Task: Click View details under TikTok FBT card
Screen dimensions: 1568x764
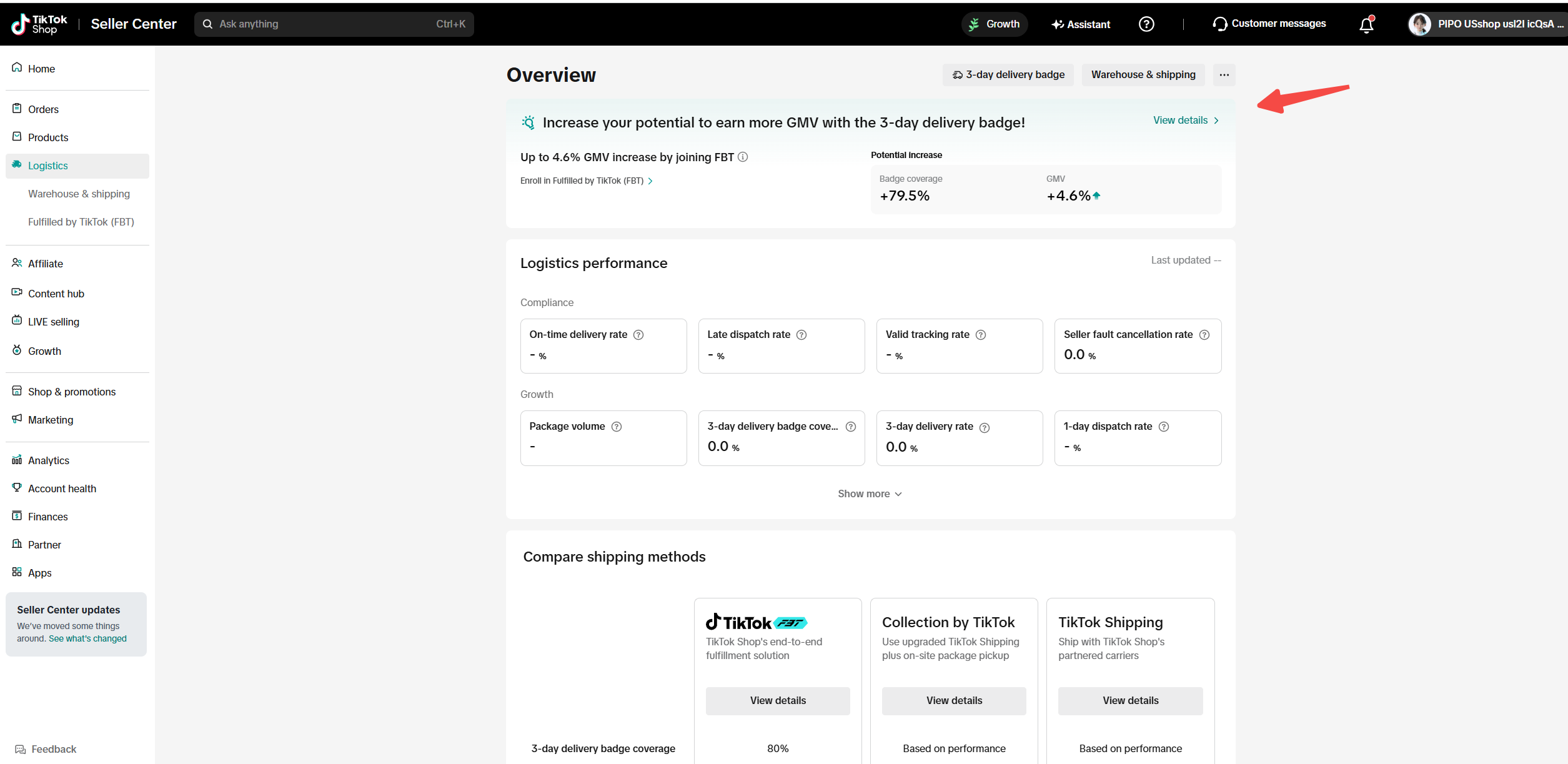Action: (x=778, y=701)
